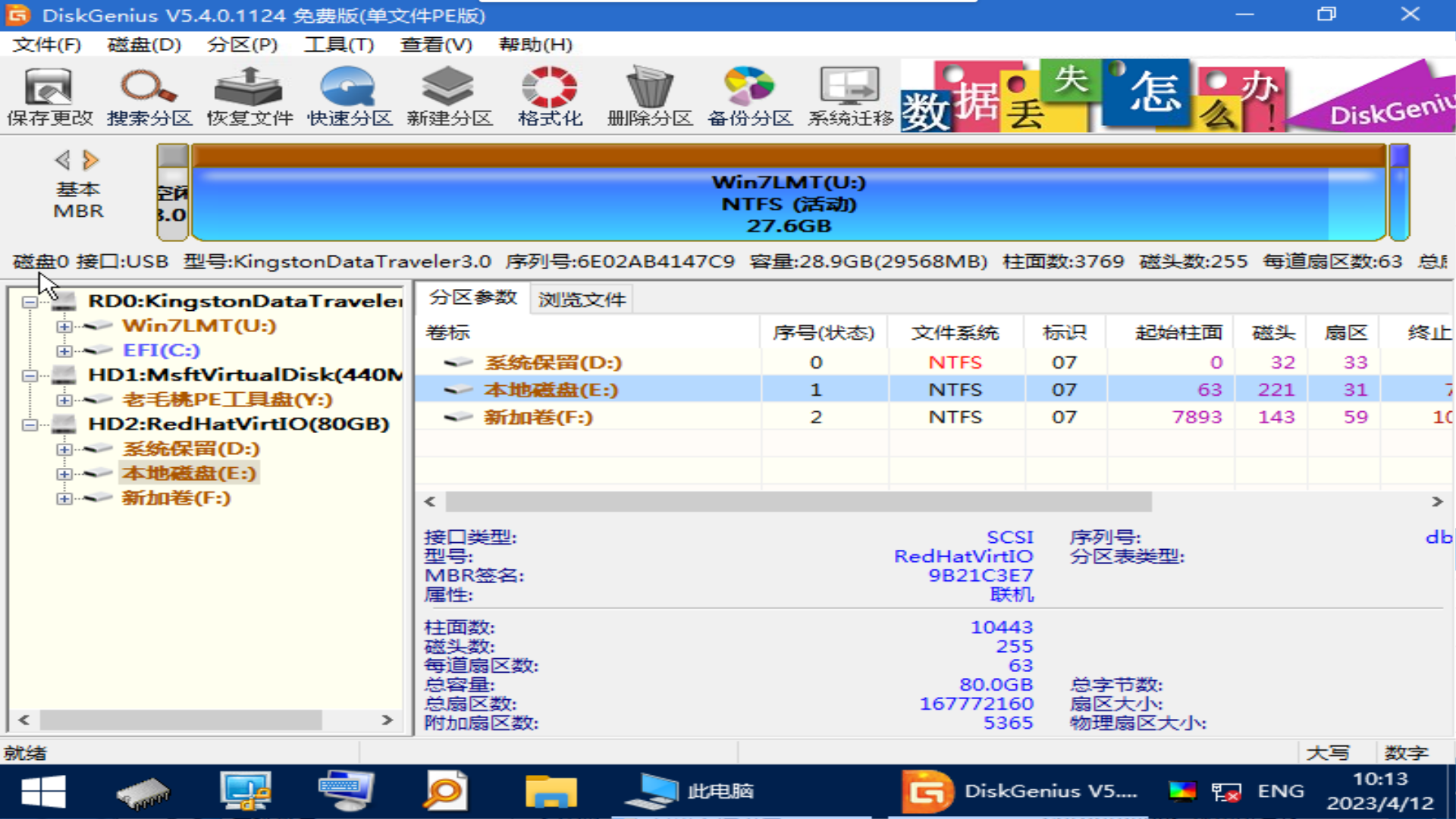
Task: Open the Windows Start menu
Action: tap(43, 792)
